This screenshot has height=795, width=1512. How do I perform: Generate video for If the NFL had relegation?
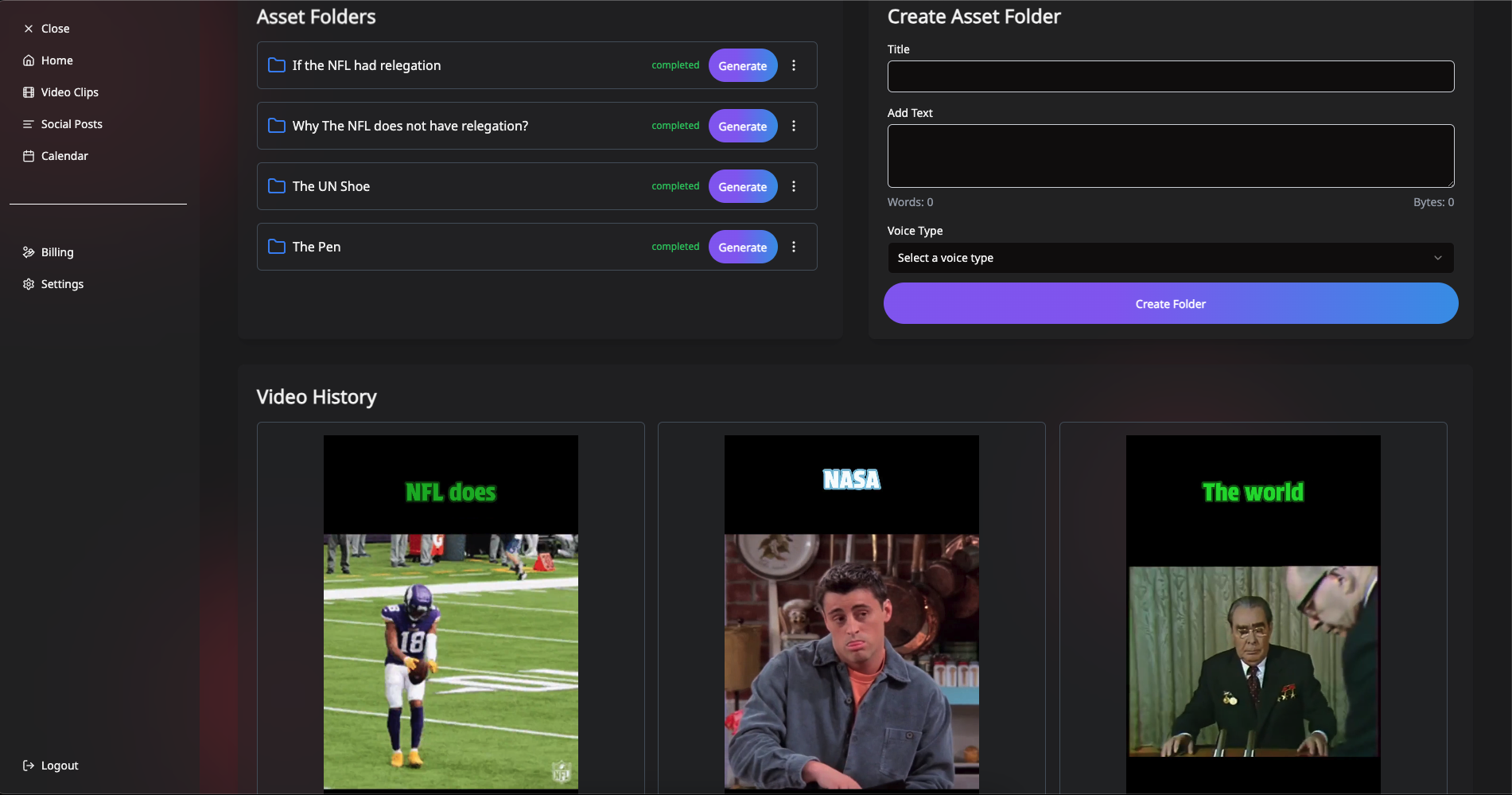(743, 65)
